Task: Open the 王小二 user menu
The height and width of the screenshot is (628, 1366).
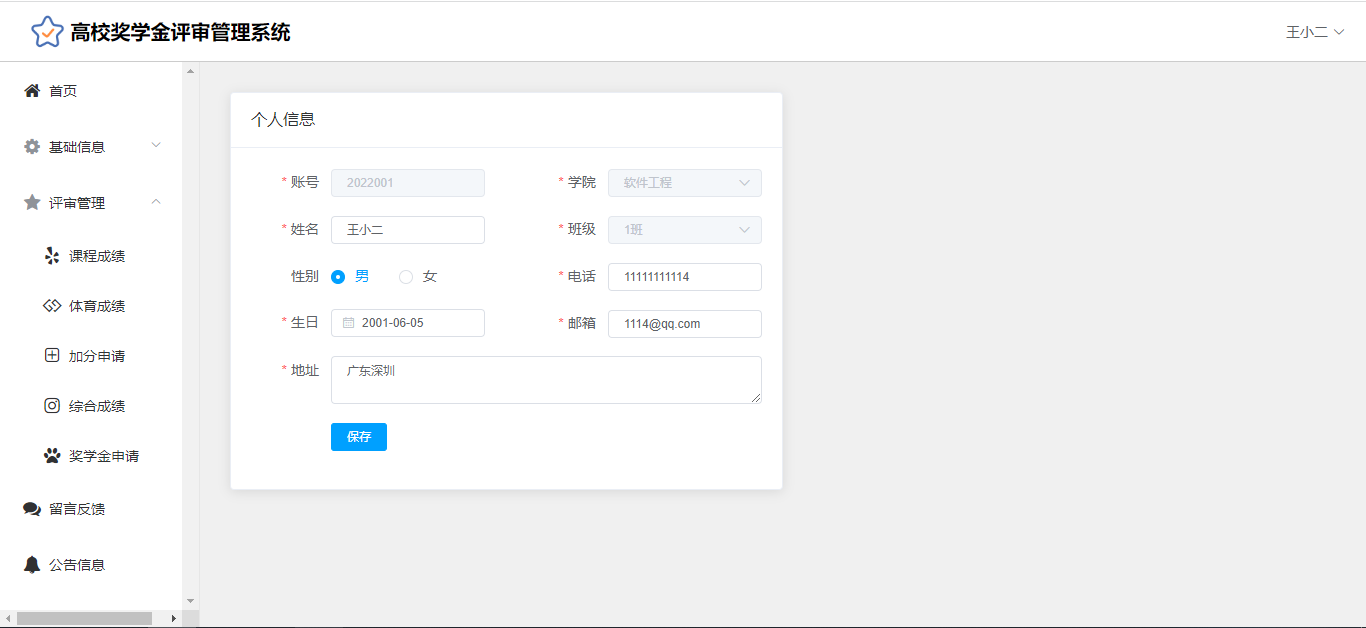Action: (x=1314, y=32)
